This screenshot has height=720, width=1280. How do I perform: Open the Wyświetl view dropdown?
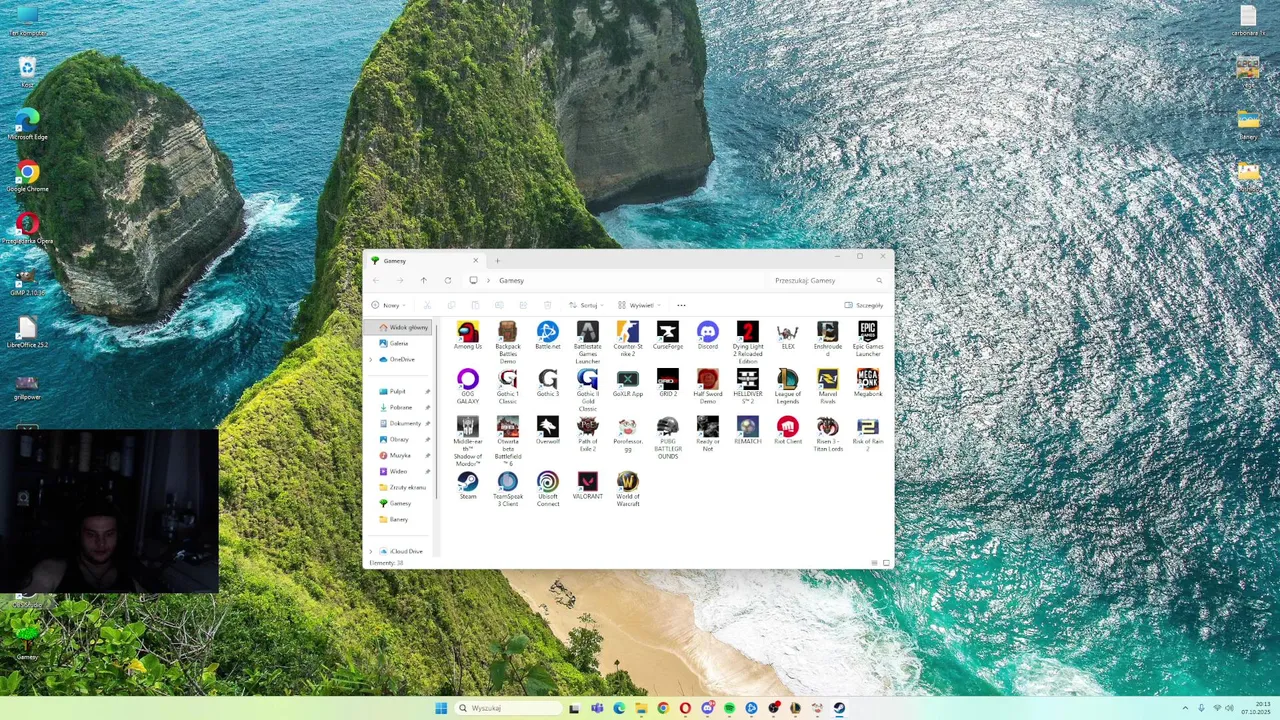(x=638, y=305)
